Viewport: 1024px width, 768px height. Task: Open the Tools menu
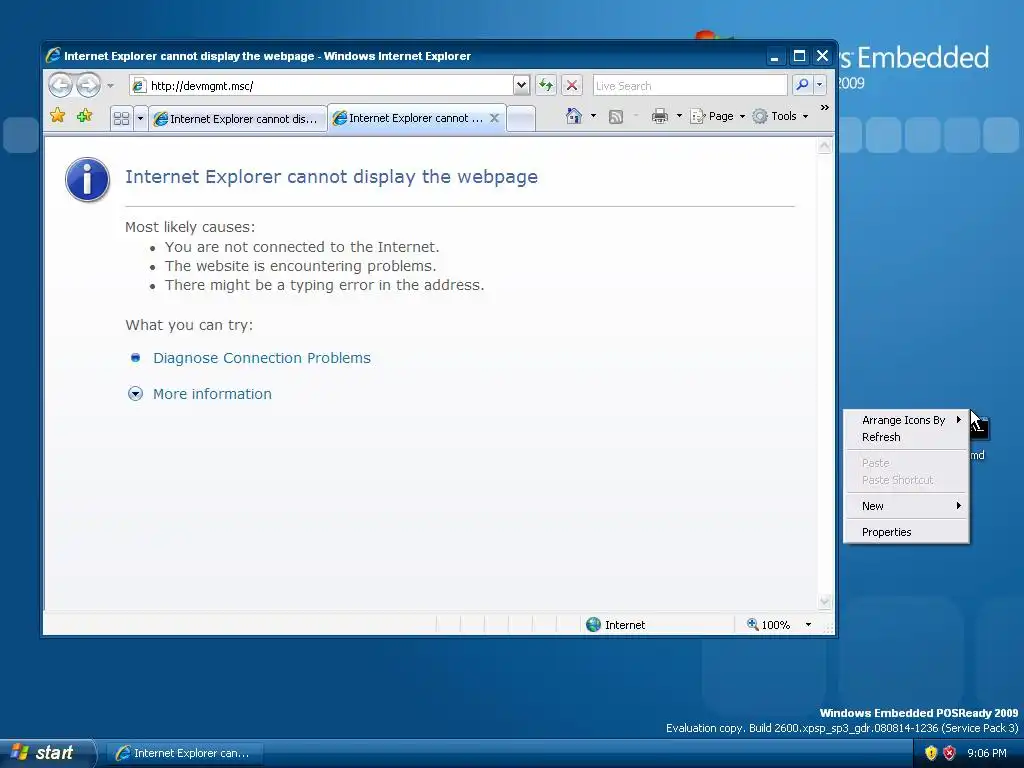tap(780, 116)
